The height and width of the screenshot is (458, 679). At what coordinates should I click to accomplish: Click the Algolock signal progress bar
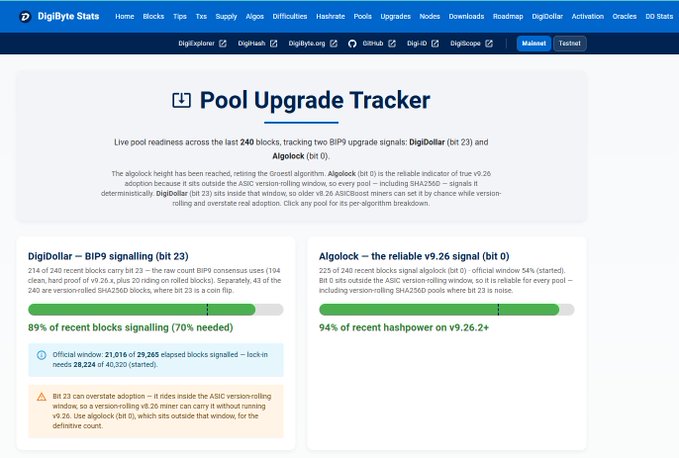point(446,310)
